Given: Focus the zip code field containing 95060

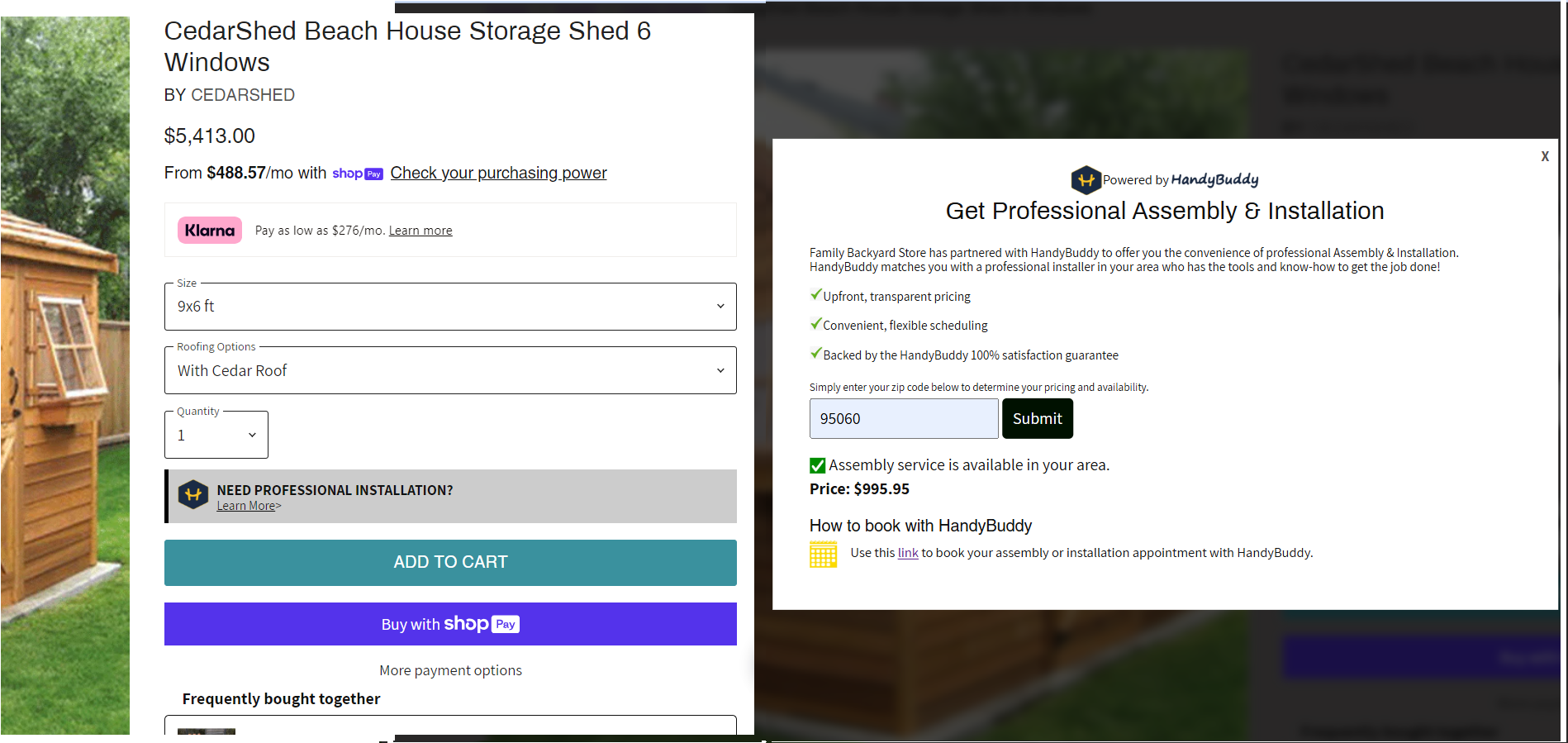Looking at the screenshot, I should (904, 419).
